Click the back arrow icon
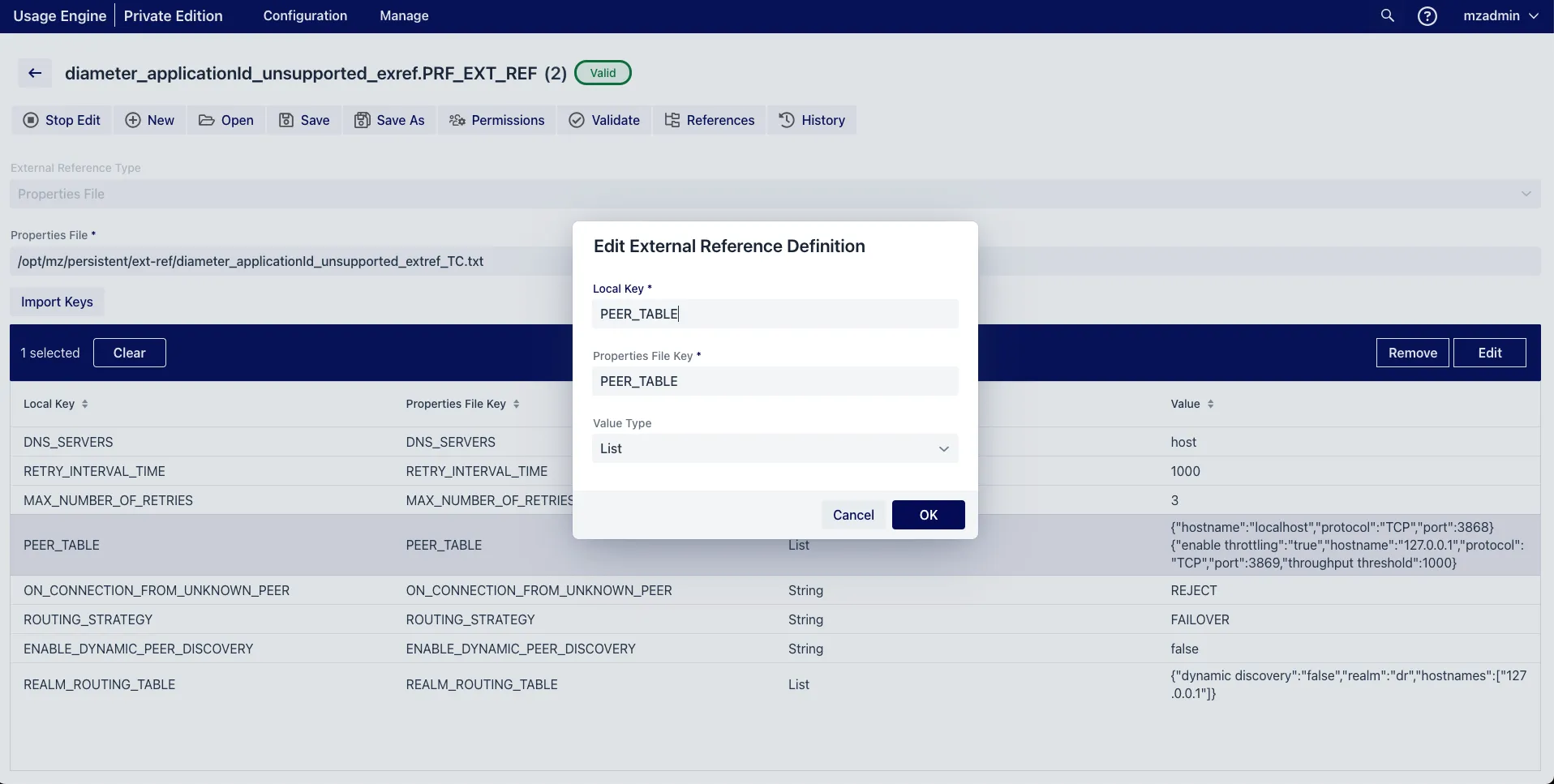This screenshot has width=1554, height=784. click(35, 73)
